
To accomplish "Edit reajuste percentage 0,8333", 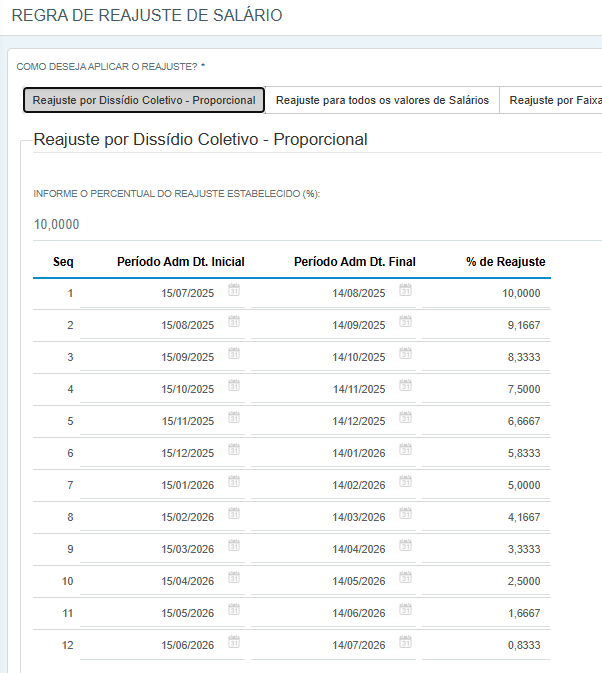I will point(486,645).
